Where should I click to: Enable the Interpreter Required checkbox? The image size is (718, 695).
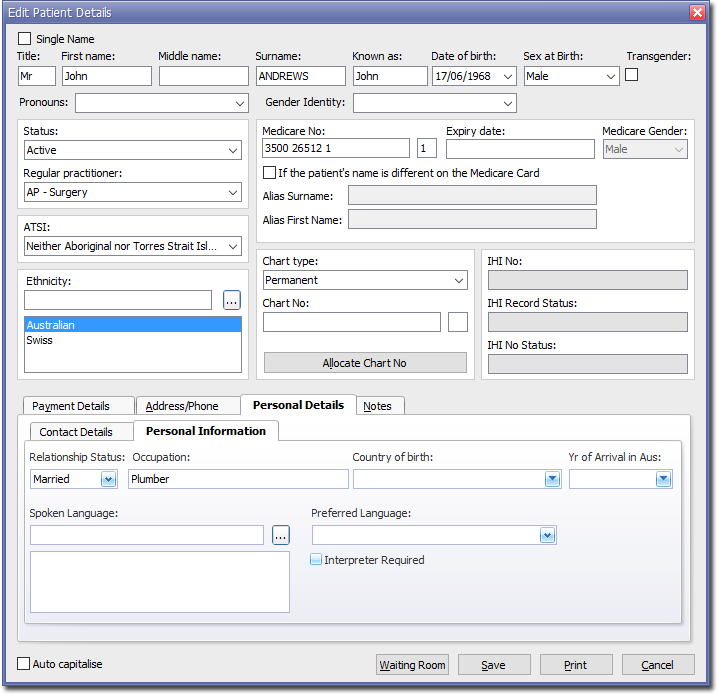coord(316,560)
